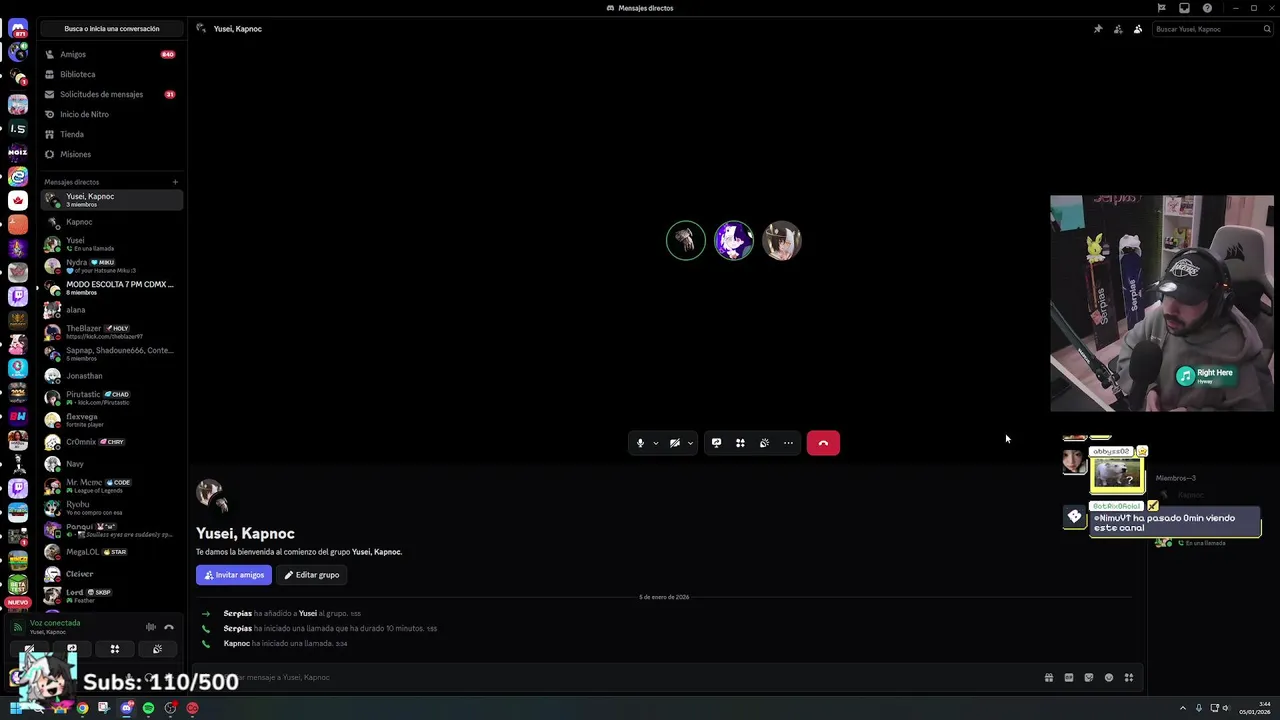Open camera options dropdown arrow

pyautogui.click(x=690, y=443)
